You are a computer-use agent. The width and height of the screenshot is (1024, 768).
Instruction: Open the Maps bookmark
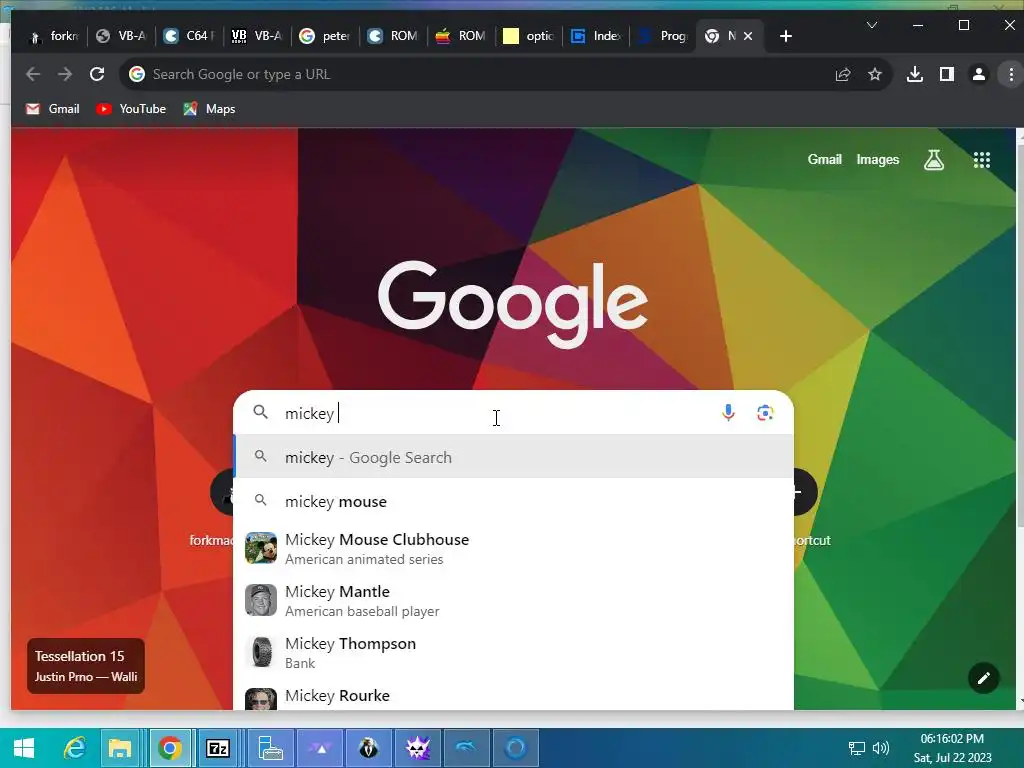210,109
